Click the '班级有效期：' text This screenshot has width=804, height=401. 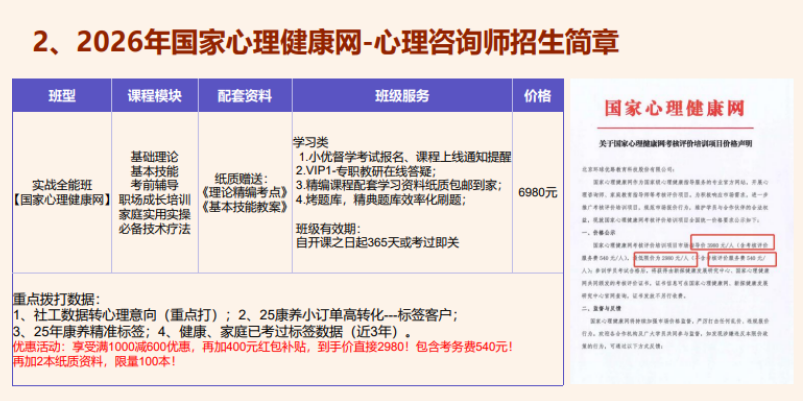tap(329, 228)
